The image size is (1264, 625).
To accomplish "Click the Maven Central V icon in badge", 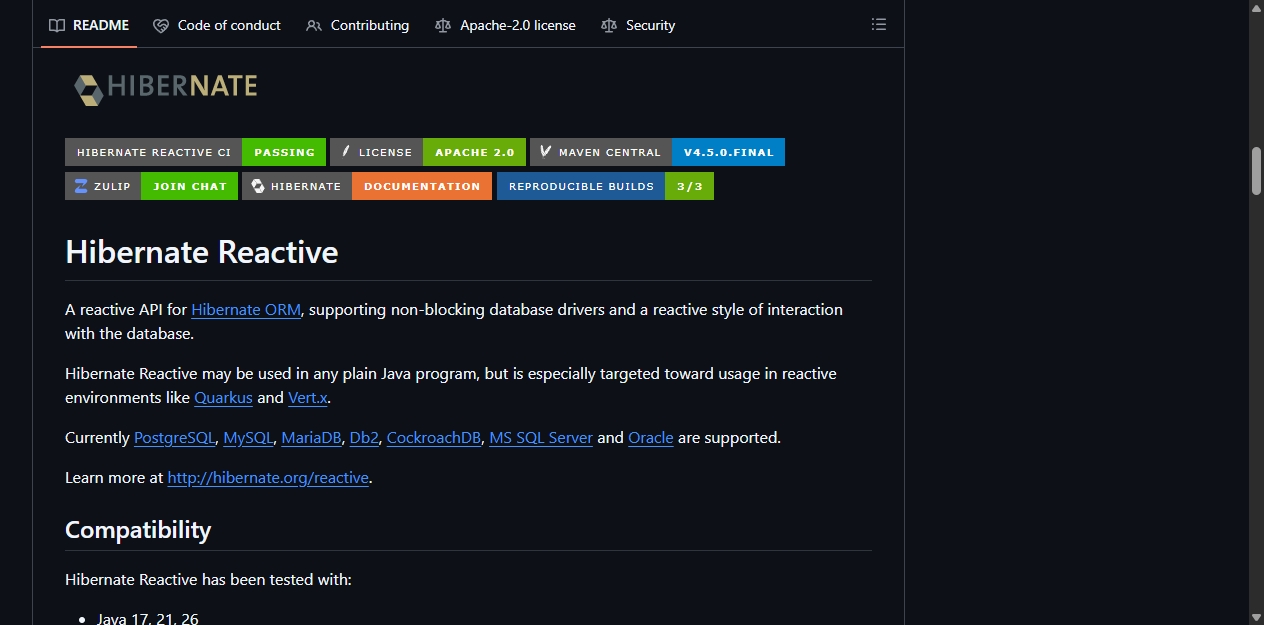I will click(x=545, y=152).
